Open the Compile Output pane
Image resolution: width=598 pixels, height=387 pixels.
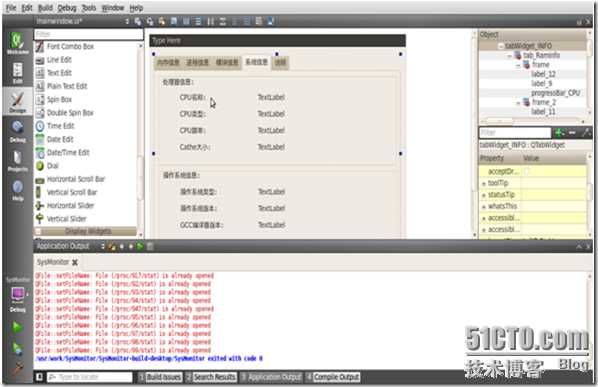(333, 377)
